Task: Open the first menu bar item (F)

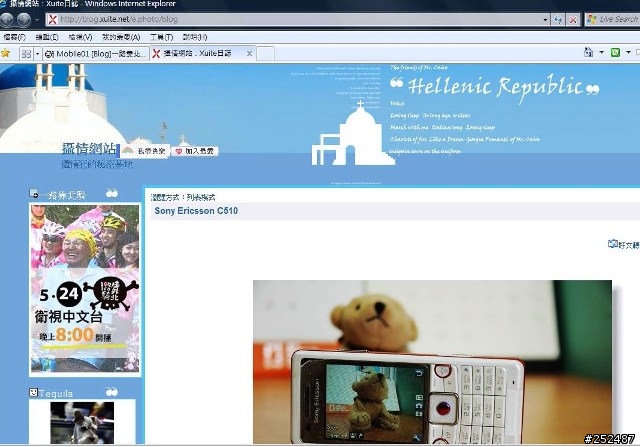Action: [14, 37]
